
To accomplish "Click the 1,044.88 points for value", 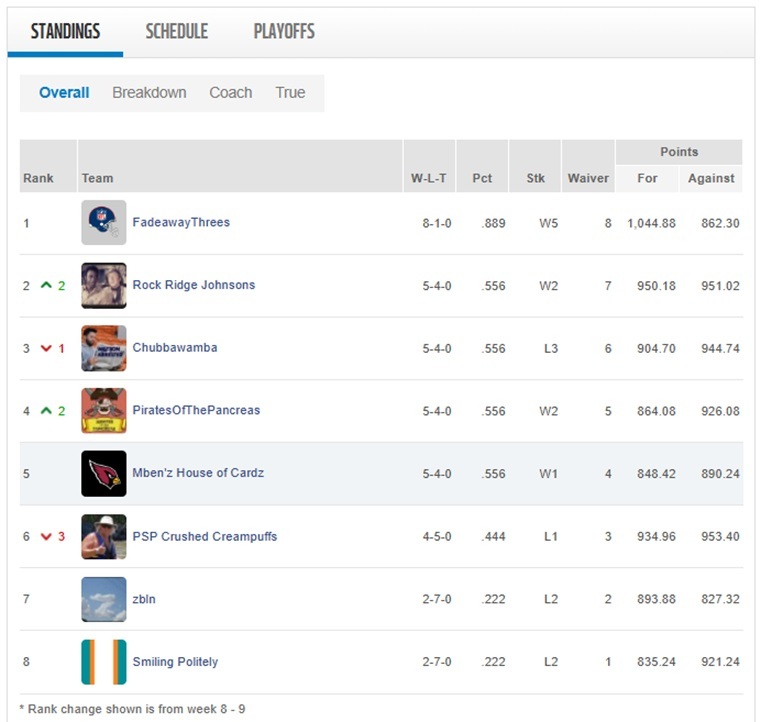I will coord(651,223).
